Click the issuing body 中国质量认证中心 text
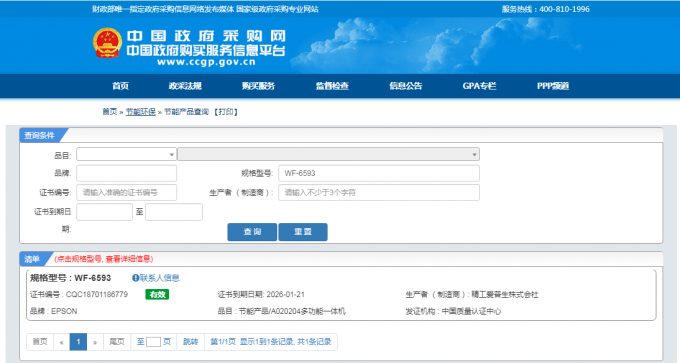Screen dimensions: 680x363 pos(471,311)
